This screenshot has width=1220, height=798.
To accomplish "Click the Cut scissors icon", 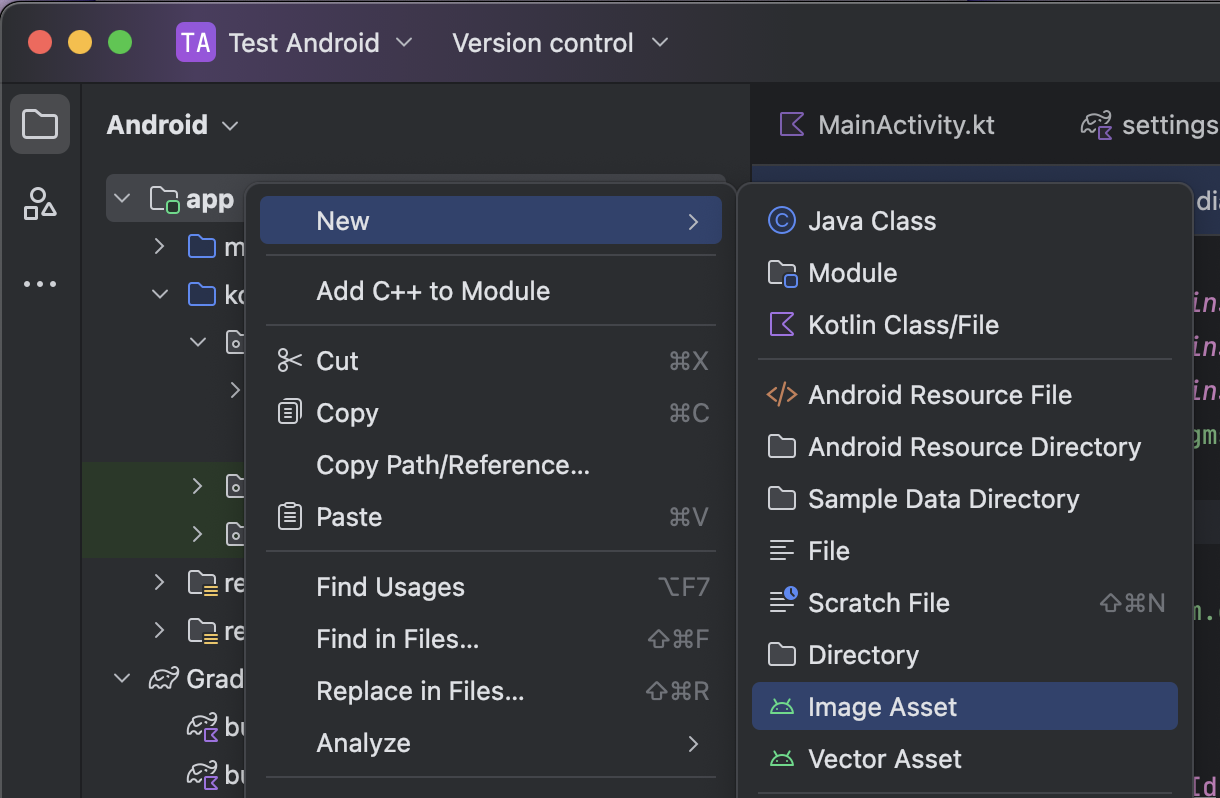I will point(290,361).
